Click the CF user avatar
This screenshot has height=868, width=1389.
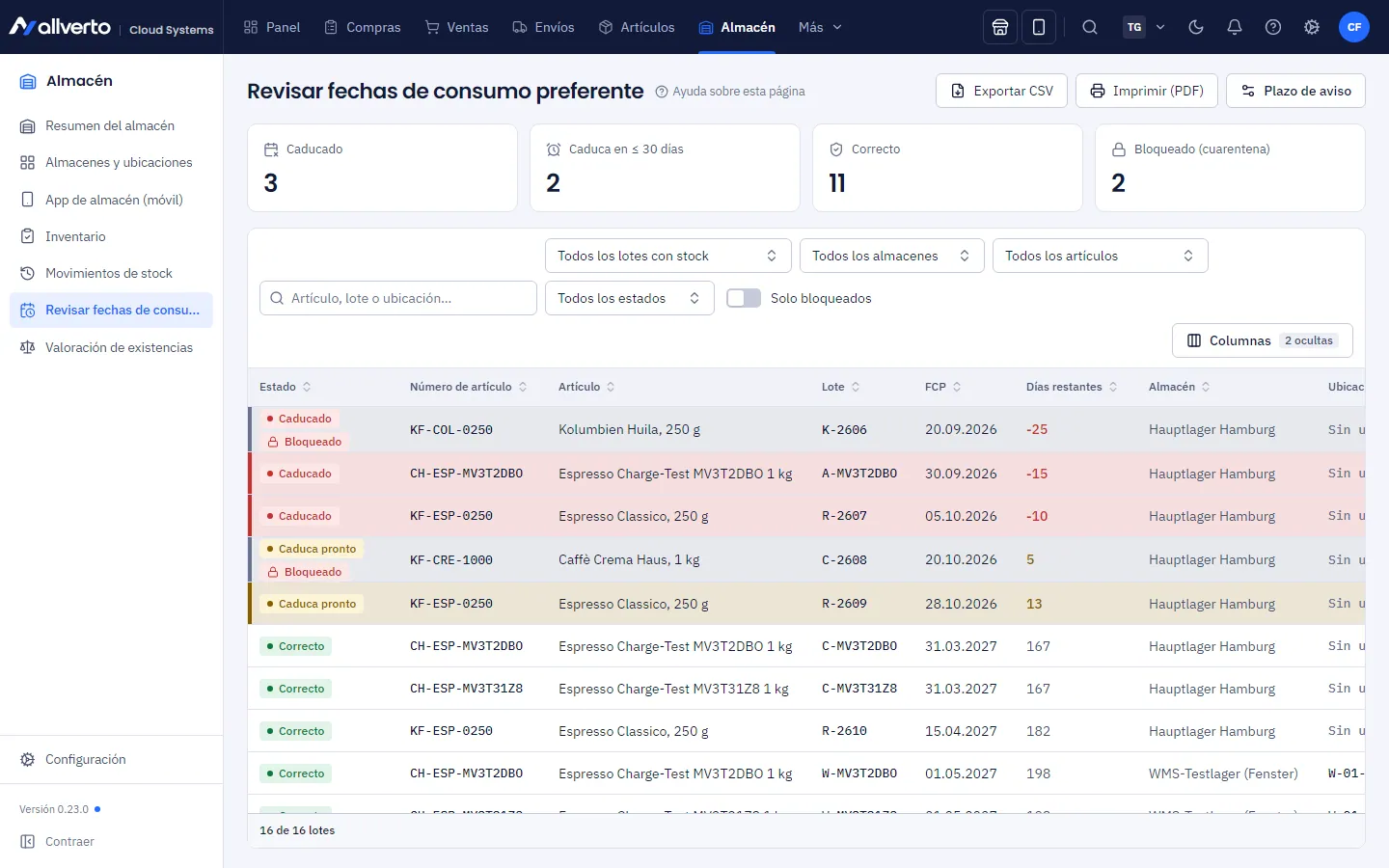[1354, 27]
